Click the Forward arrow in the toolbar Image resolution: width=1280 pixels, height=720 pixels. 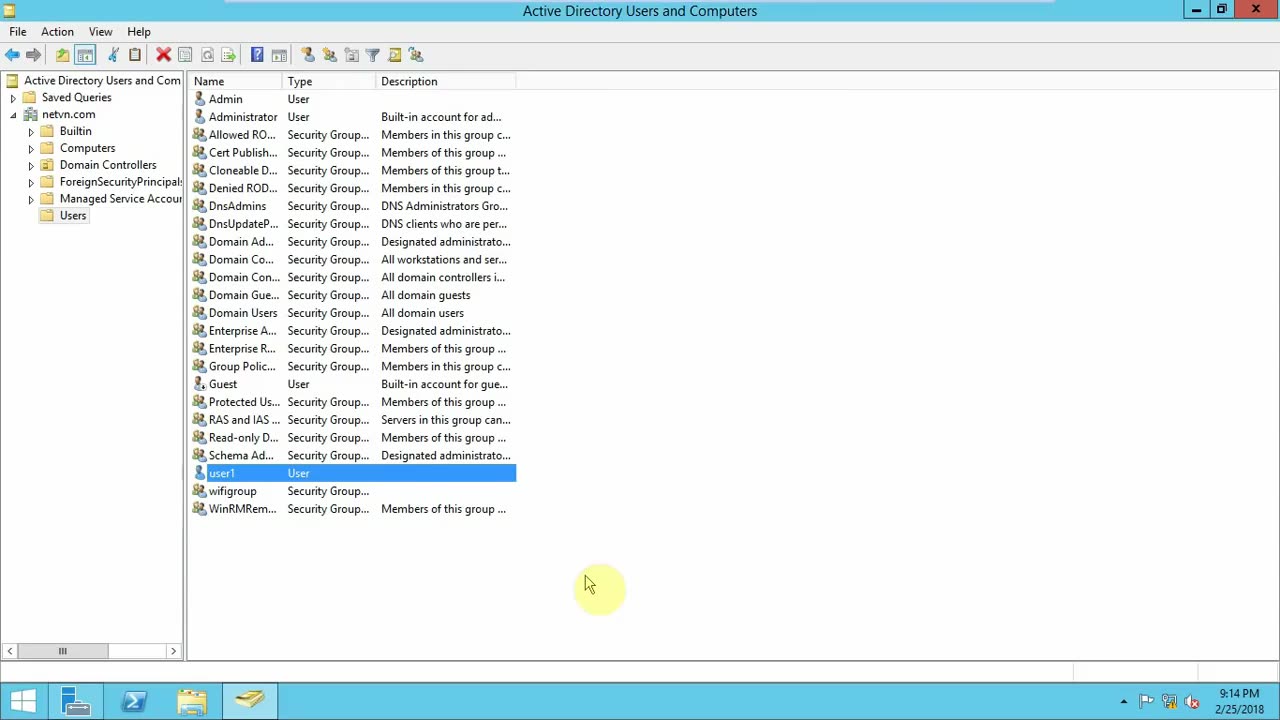[33, 55]
